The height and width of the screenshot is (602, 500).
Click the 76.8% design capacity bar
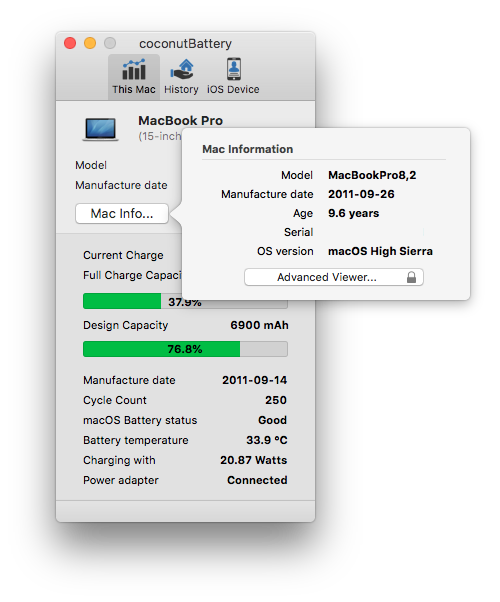[x=185, y=349]
